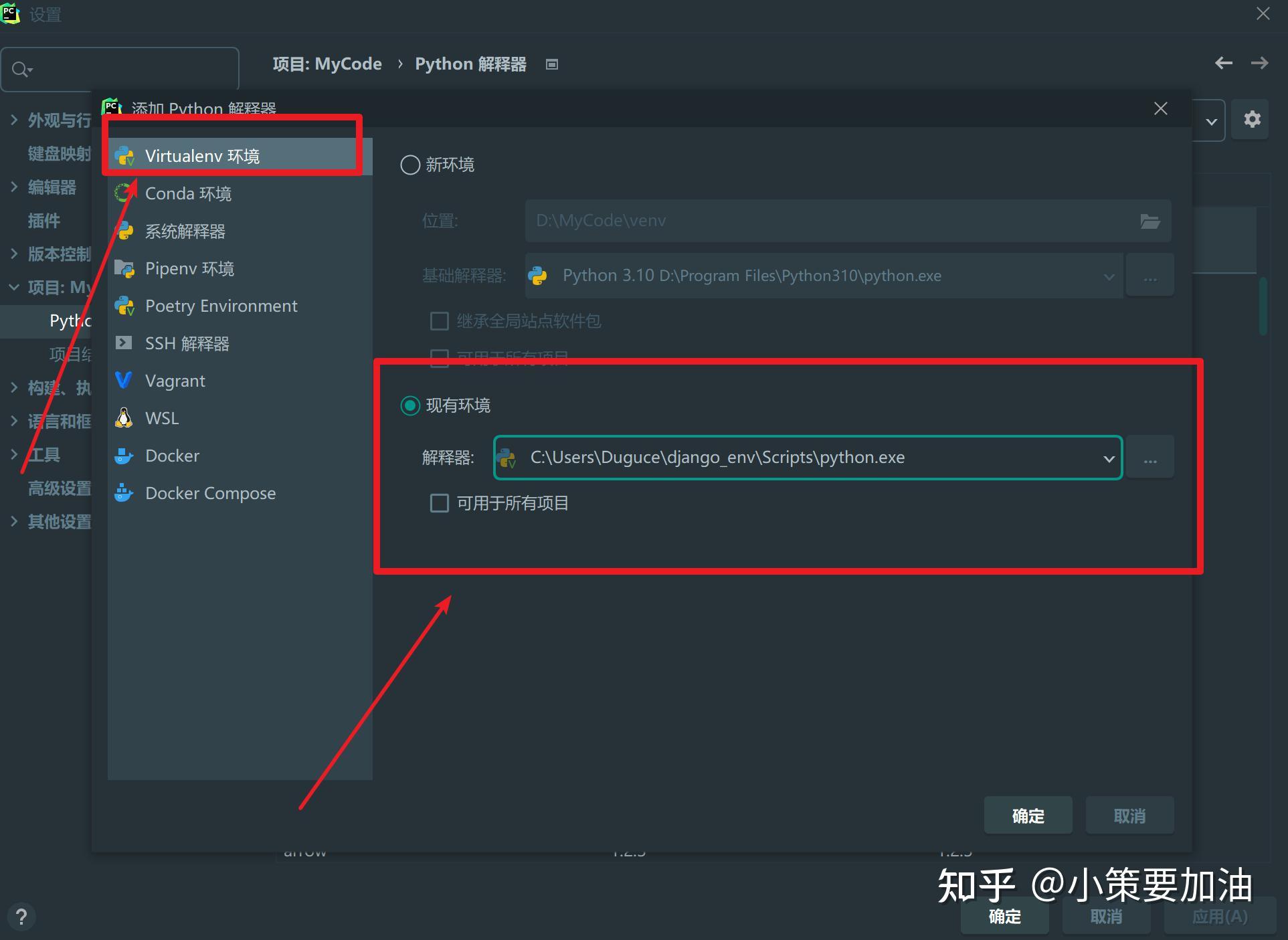The height and width of the screenshot is (940, 1288).
Task: Click the Docker whale icon
Action: point(124,456)
